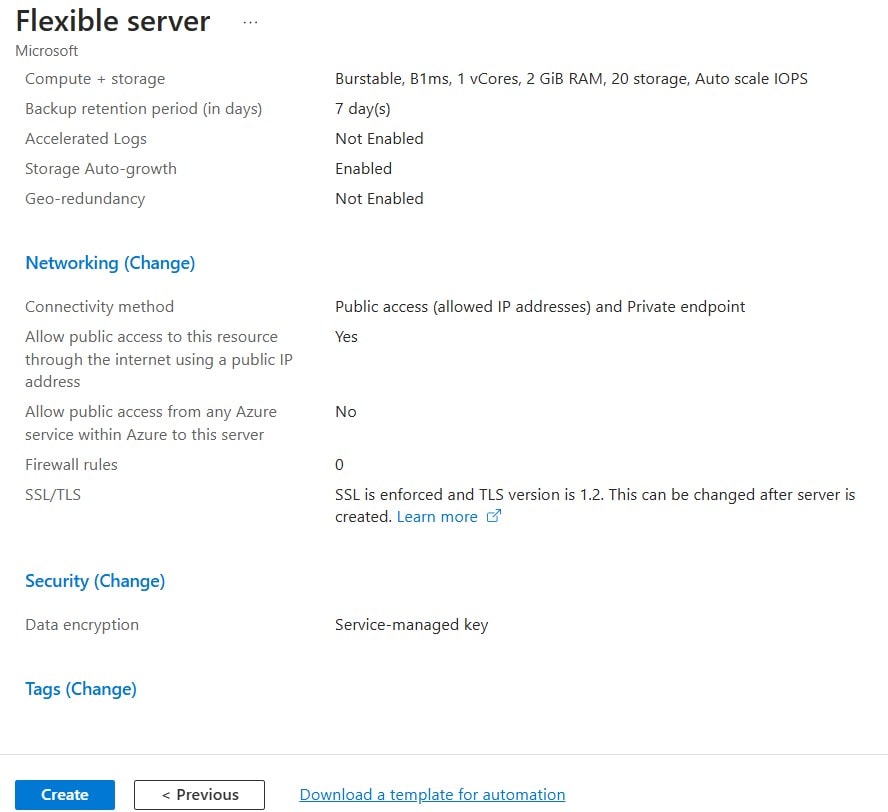Viewport: 888px width, 812px height.
Task: Select Geo-redundancy Not Enabled value
Action: click(379, 199)
